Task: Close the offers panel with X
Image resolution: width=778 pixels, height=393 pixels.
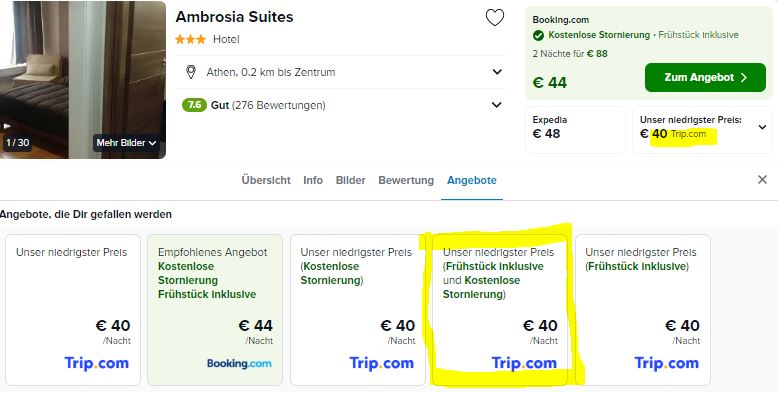Action: (x=763, y=180)
